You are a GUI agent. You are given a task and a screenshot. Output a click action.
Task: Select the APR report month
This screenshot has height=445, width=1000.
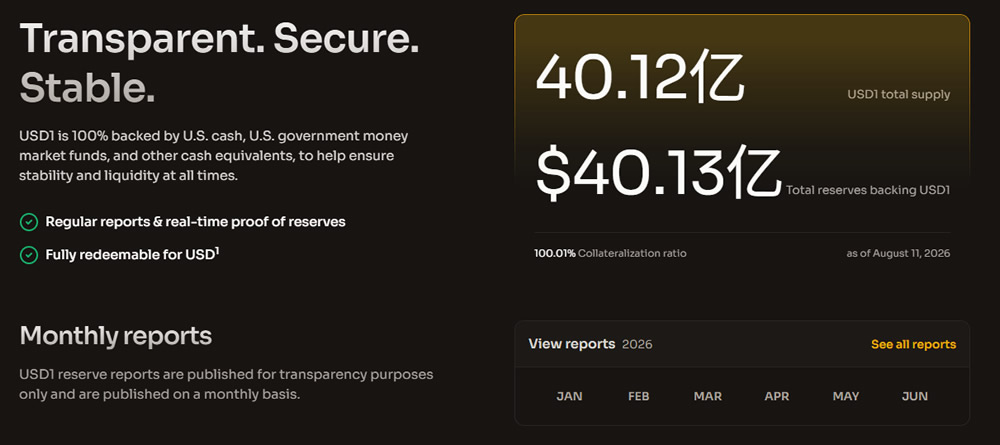pos(777,396)
